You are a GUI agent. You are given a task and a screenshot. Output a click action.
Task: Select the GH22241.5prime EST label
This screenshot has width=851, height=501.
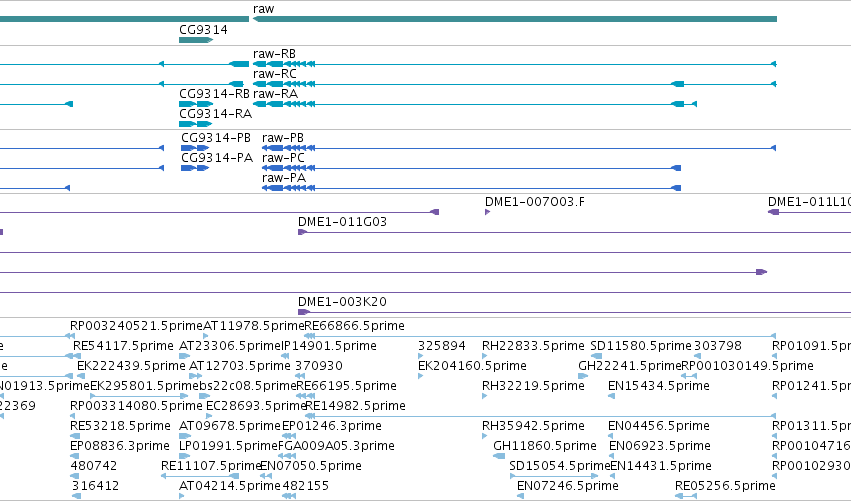pos(630,366)
